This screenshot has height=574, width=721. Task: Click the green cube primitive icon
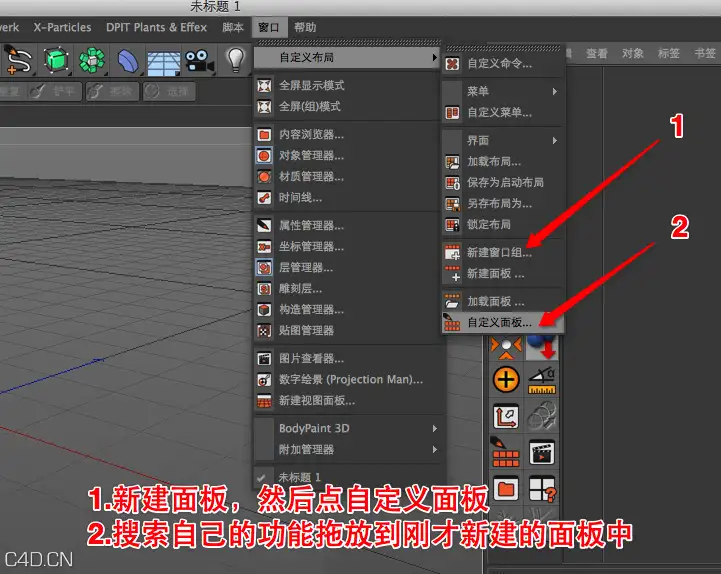click(x=56, y=60)
